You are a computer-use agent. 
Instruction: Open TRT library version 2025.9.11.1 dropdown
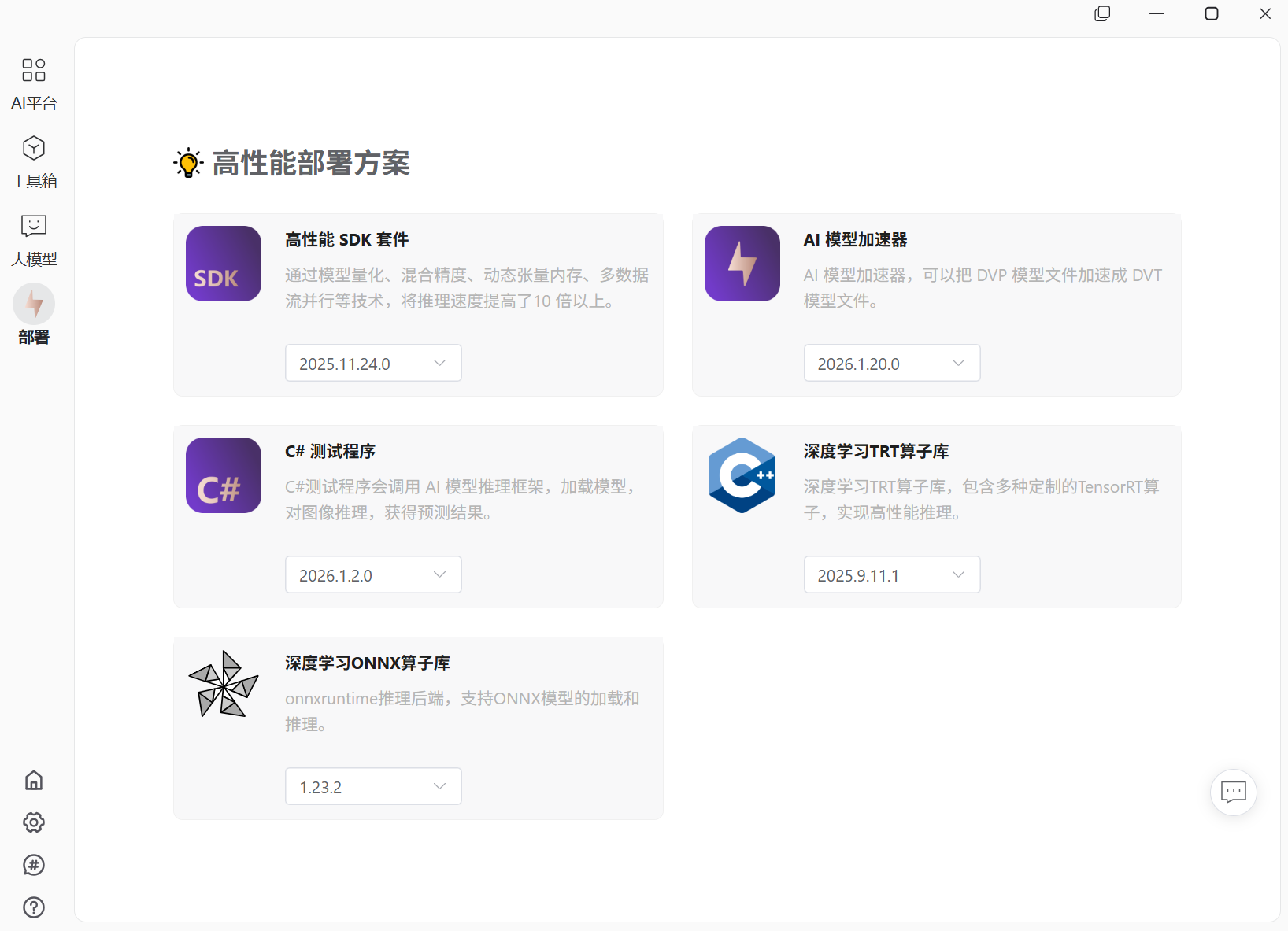[891, 574]
